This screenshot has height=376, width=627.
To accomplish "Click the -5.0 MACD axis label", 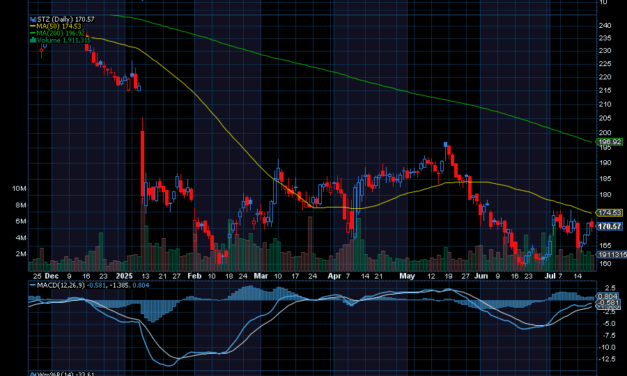I will click(x=609, y=324).
